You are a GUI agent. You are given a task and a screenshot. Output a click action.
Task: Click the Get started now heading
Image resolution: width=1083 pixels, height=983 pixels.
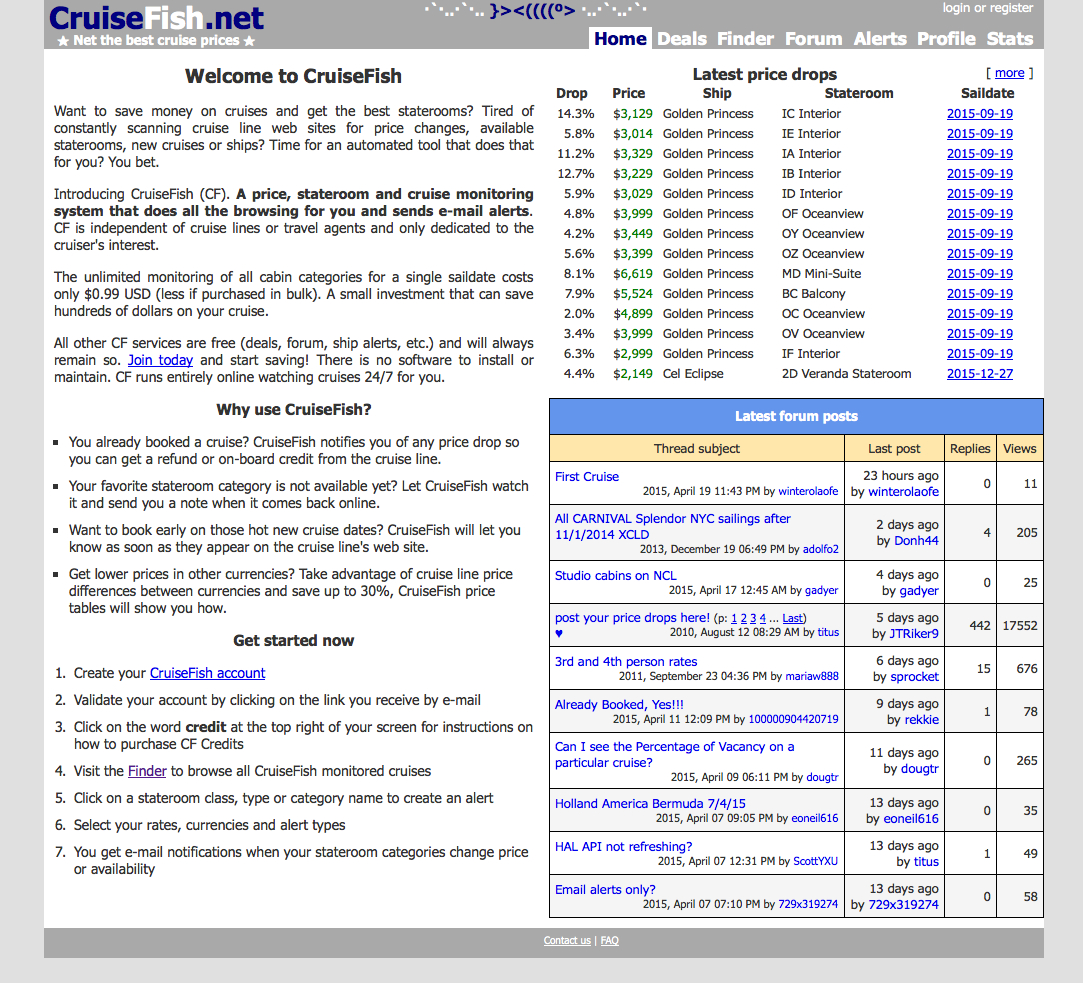(294, 640)
